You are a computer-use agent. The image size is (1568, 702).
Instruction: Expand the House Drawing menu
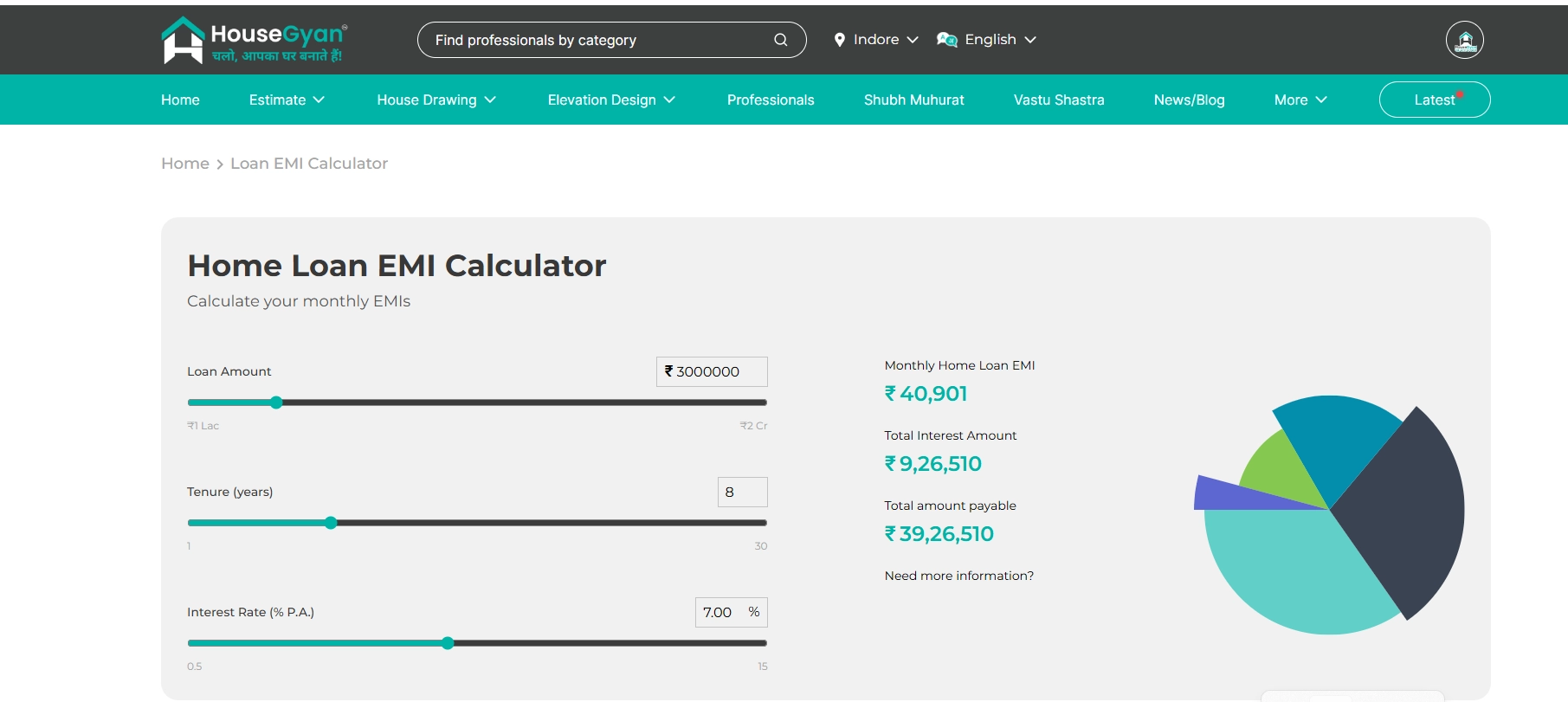tap(436, 100)
